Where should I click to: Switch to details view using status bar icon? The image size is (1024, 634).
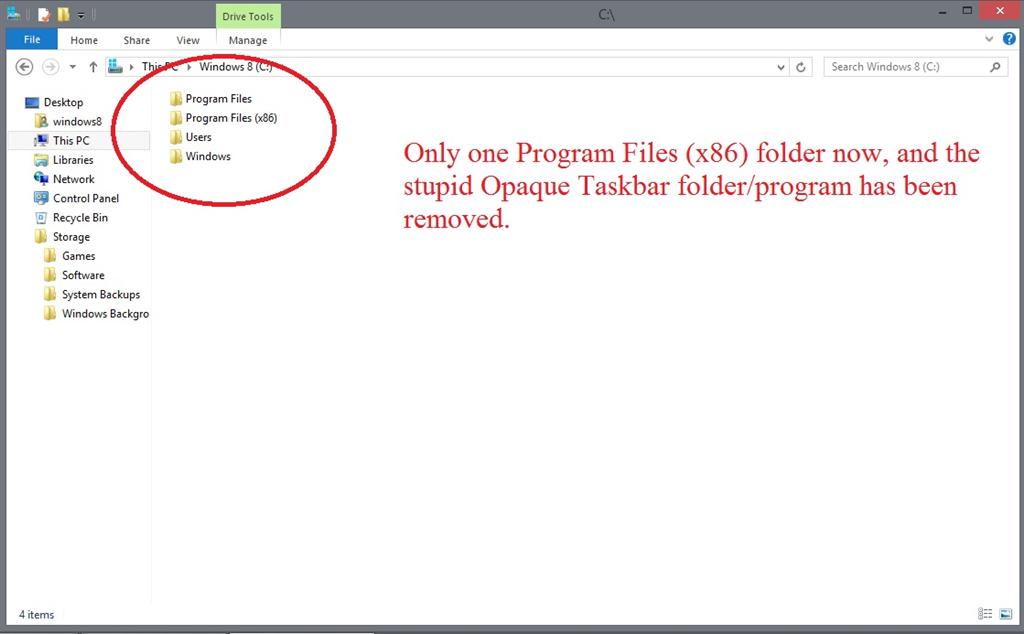(x=985, y=613)
